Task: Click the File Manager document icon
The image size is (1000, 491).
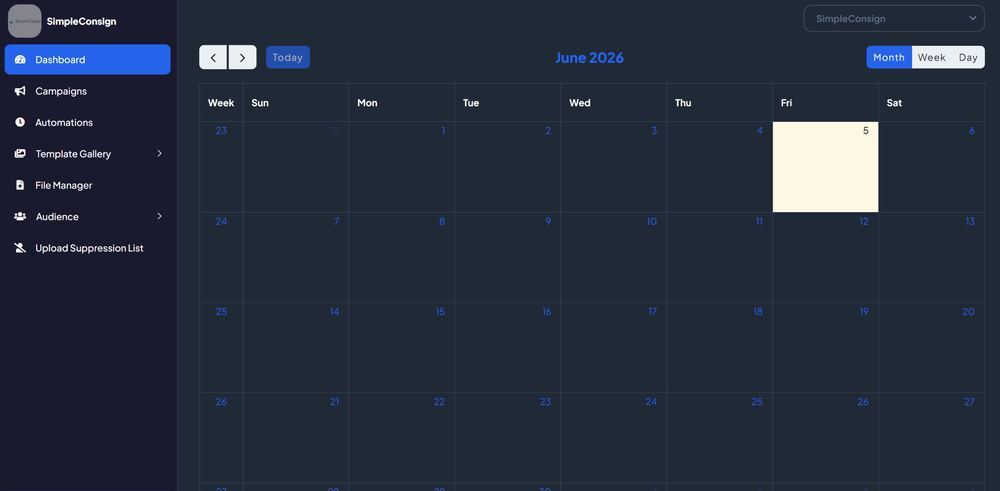Action: (20, 185)
